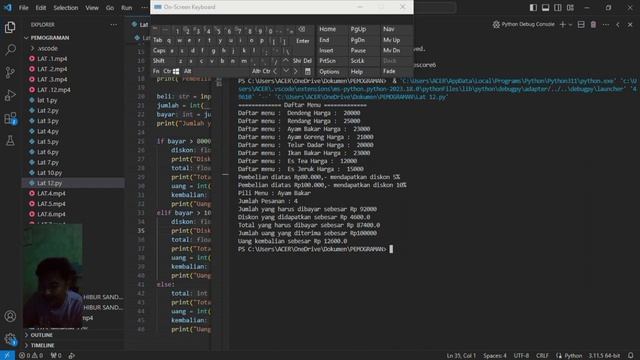Open the Manage gear menu
640x360 pixels.
click(x=10, y=339)
